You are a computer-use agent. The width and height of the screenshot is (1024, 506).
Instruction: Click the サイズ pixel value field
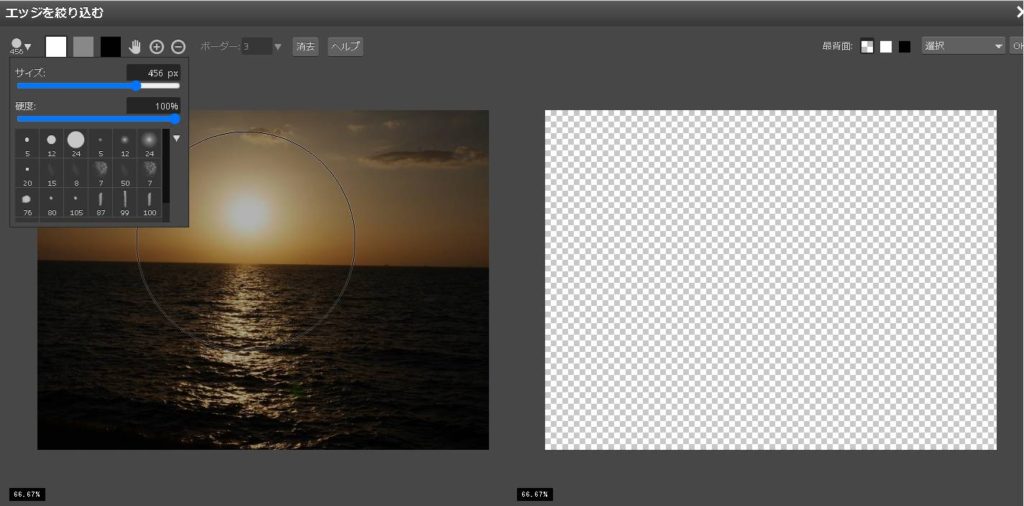pyautogui.click(x=153, y=73)
